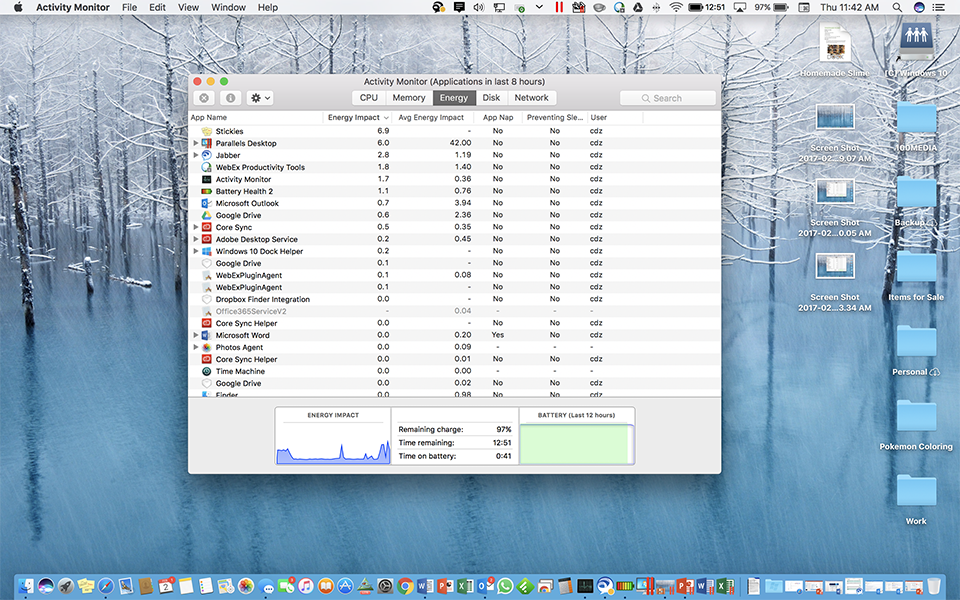The image size is (960, 600).
Task: Open App Store from the Dock
Action: [x=345, y=586]
